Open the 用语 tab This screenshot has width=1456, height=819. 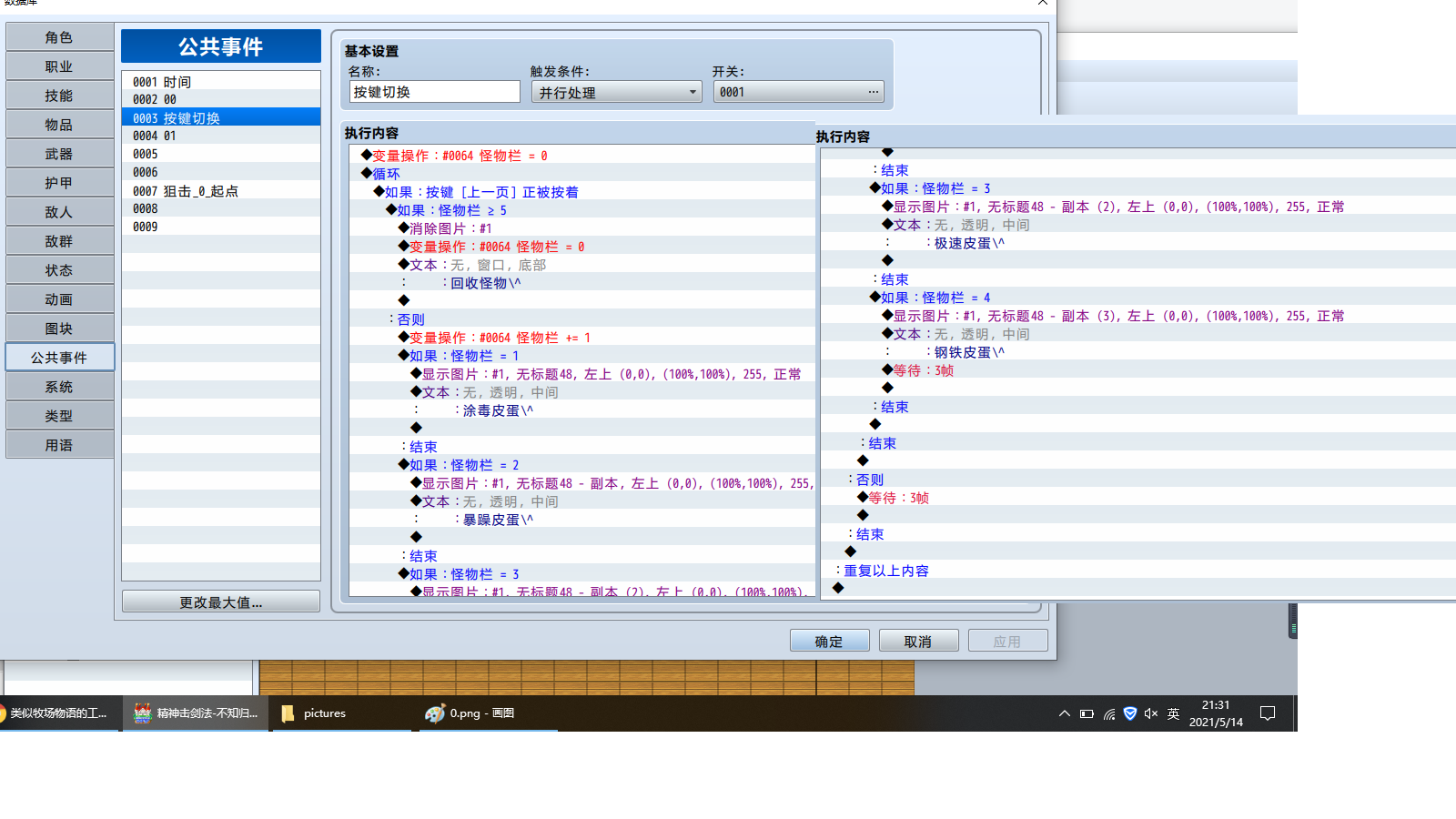click(x=59, y=445)
